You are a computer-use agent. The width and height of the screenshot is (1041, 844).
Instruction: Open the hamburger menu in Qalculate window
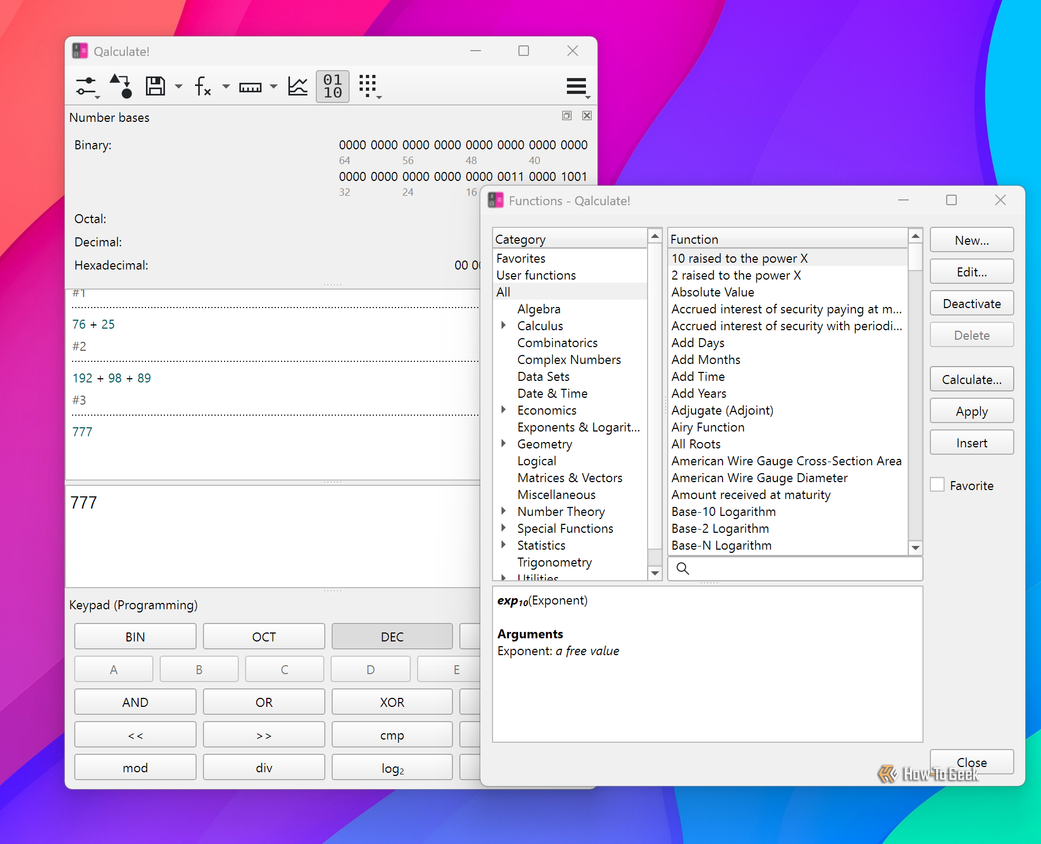(x=576, y=86)
